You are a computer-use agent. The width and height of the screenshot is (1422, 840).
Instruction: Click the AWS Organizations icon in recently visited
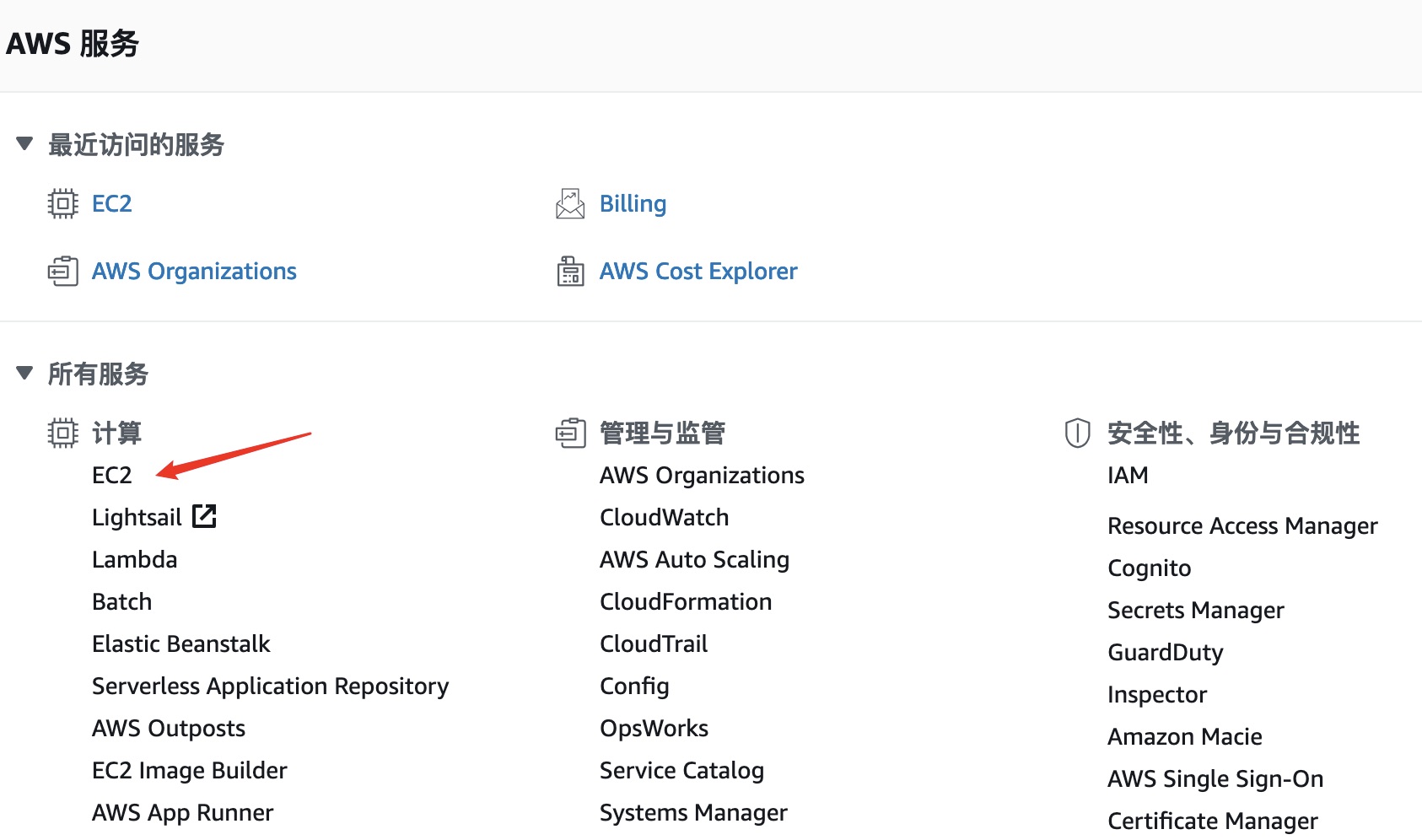[62, 271]
